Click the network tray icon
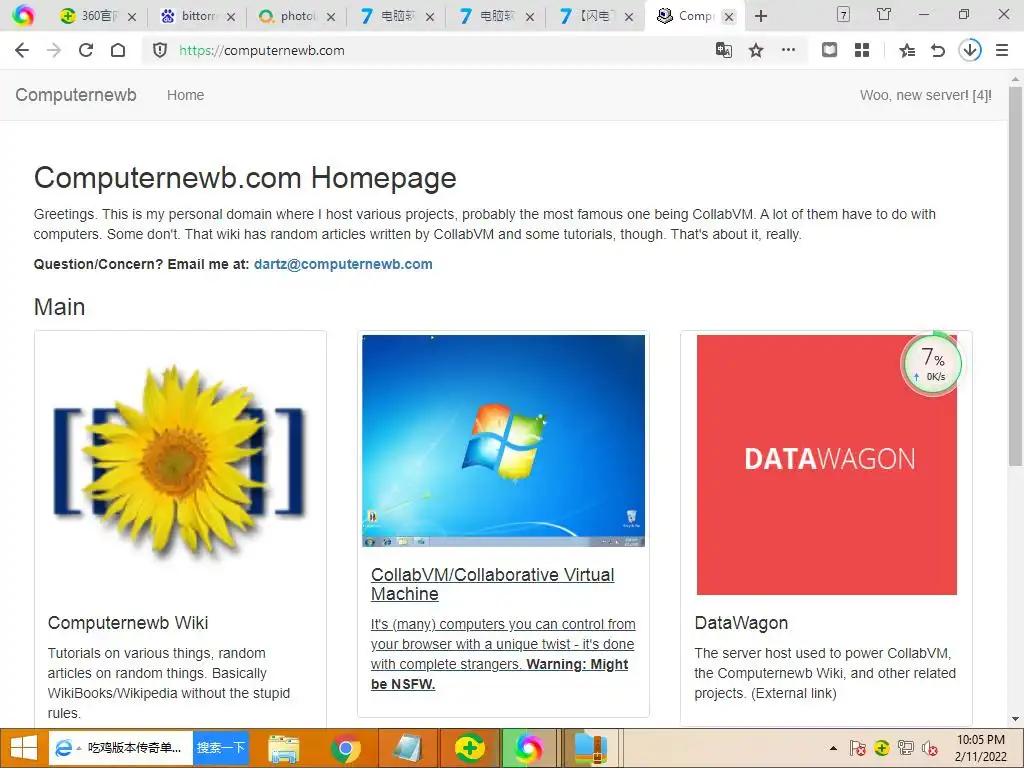 pyautogui.click(x=906, y=748)
